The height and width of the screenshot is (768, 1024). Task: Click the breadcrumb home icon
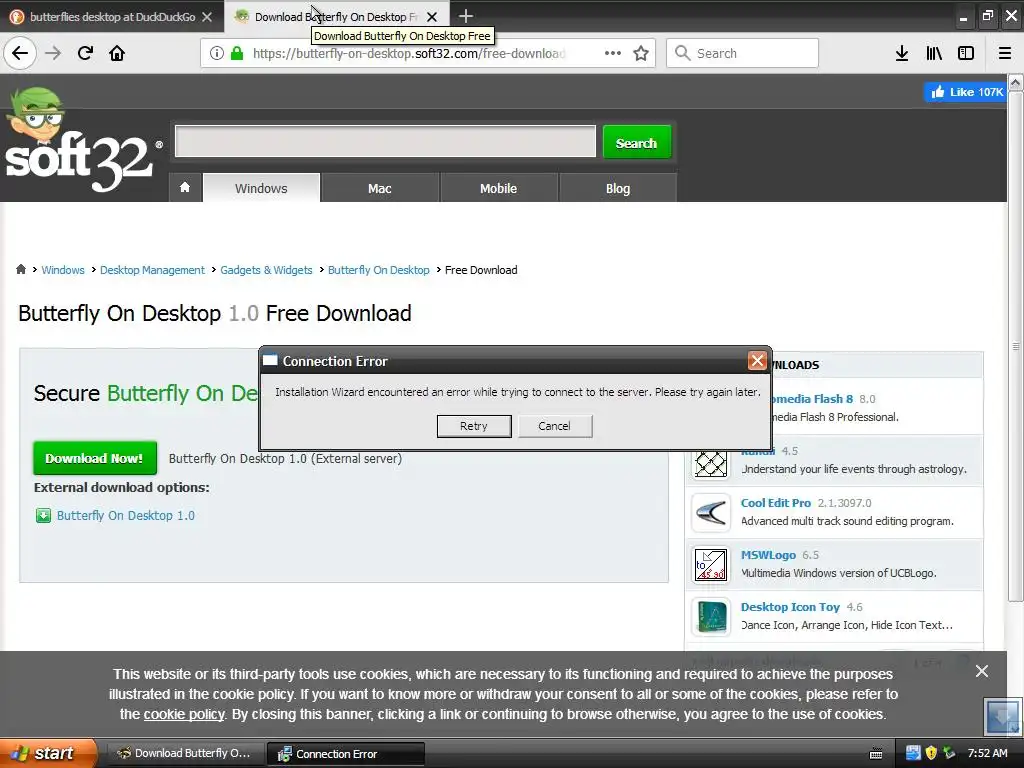[21, 269]
